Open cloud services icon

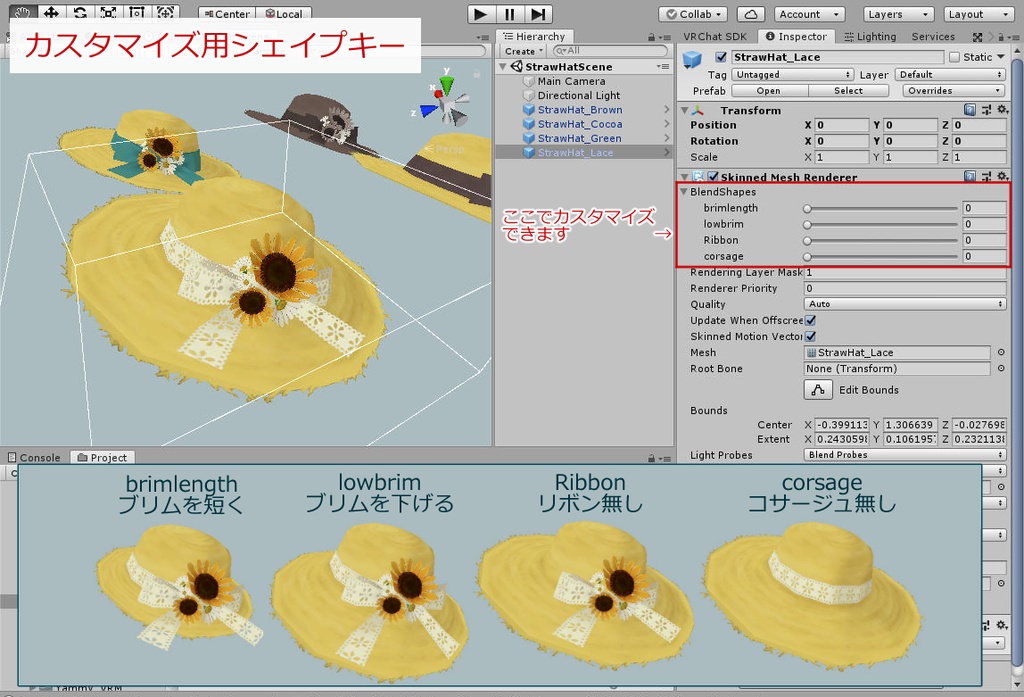750,14
